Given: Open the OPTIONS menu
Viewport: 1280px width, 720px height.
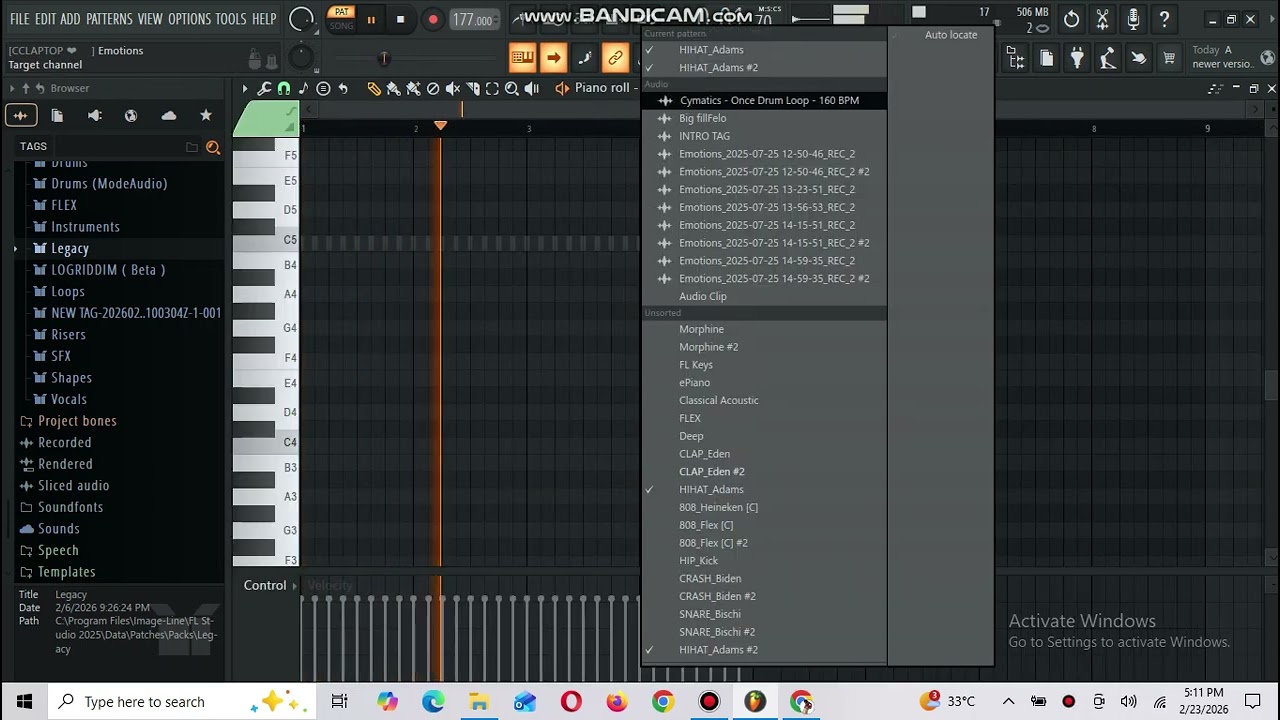Looking at the screenshot, I should pos(189,19).
